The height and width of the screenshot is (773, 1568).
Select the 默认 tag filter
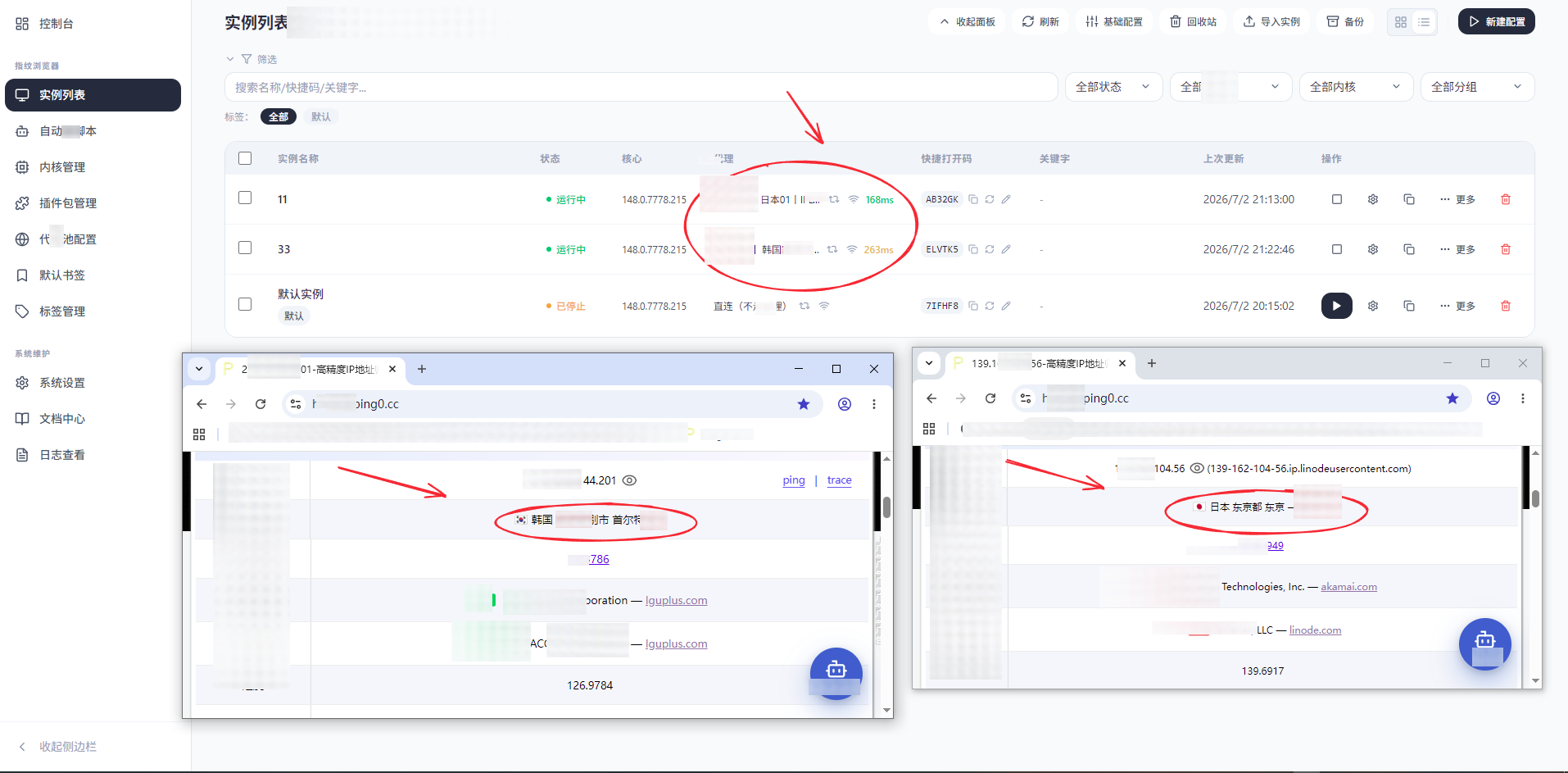click(x=321, y=116)
